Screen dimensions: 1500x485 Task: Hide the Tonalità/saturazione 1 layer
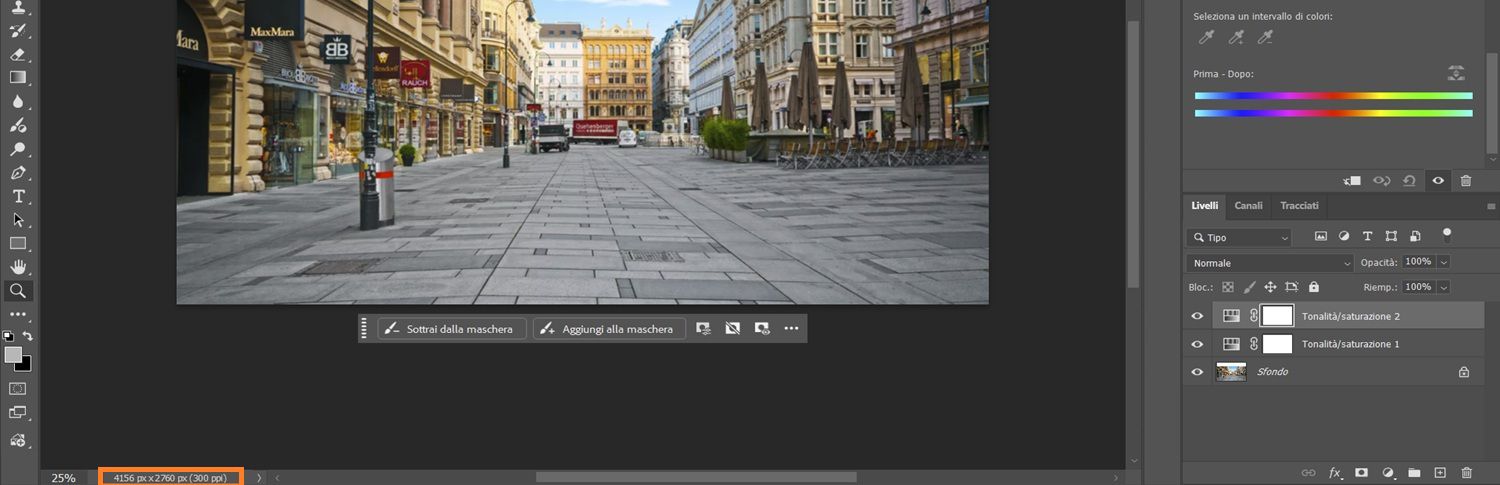tap(1197, 344)
